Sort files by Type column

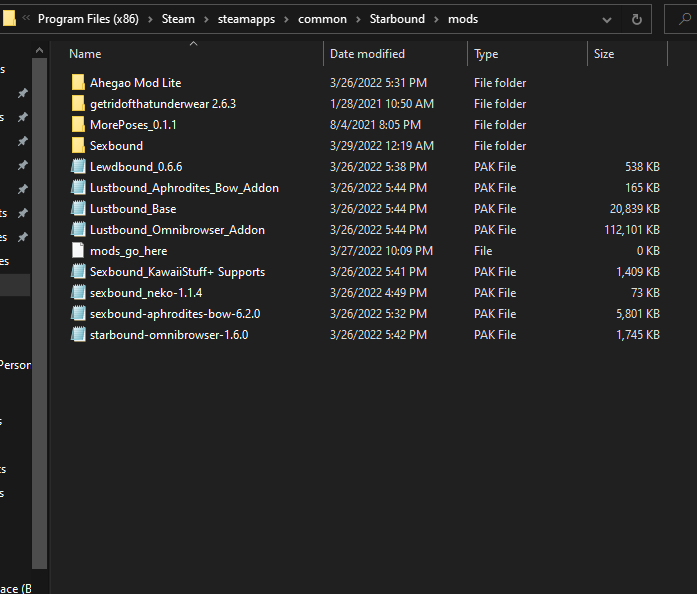486,54
